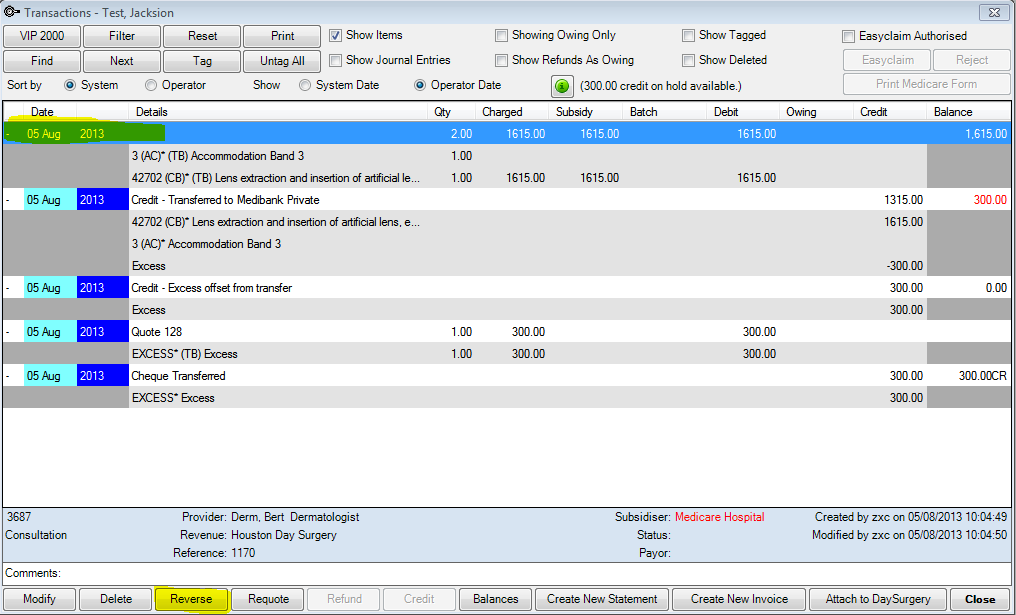Click the Reset button
The width and height of the screenshot is (1016, 615).
click(202, 36)
